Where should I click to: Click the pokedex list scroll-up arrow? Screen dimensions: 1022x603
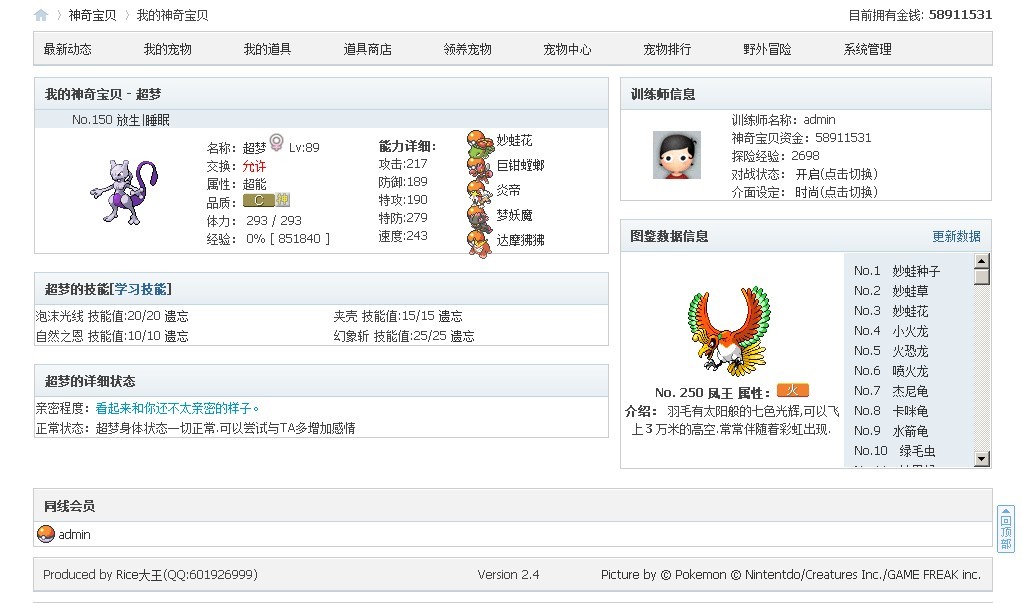[982, 261]
